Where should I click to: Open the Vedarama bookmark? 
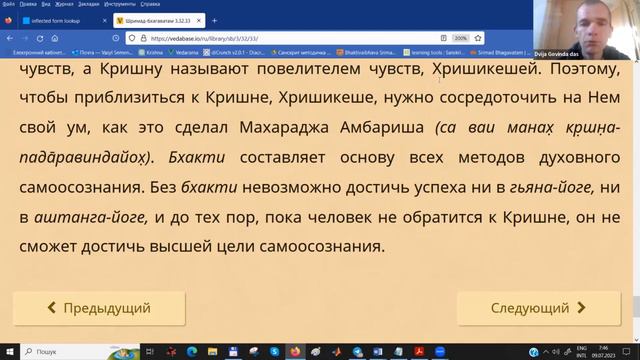[183, 53]
